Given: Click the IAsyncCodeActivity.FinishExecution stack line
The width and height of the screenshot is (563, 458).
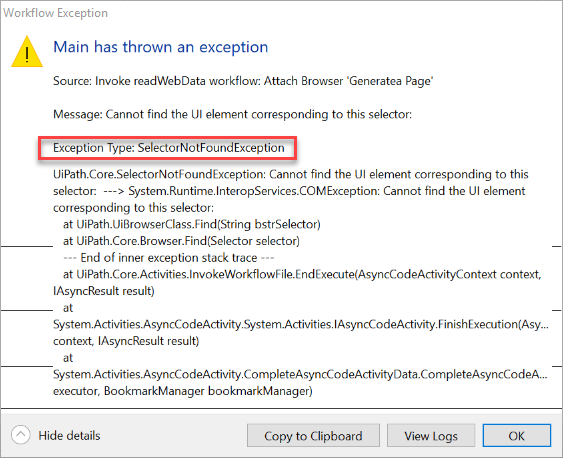Looking at the screenshot, I should 301,324.
